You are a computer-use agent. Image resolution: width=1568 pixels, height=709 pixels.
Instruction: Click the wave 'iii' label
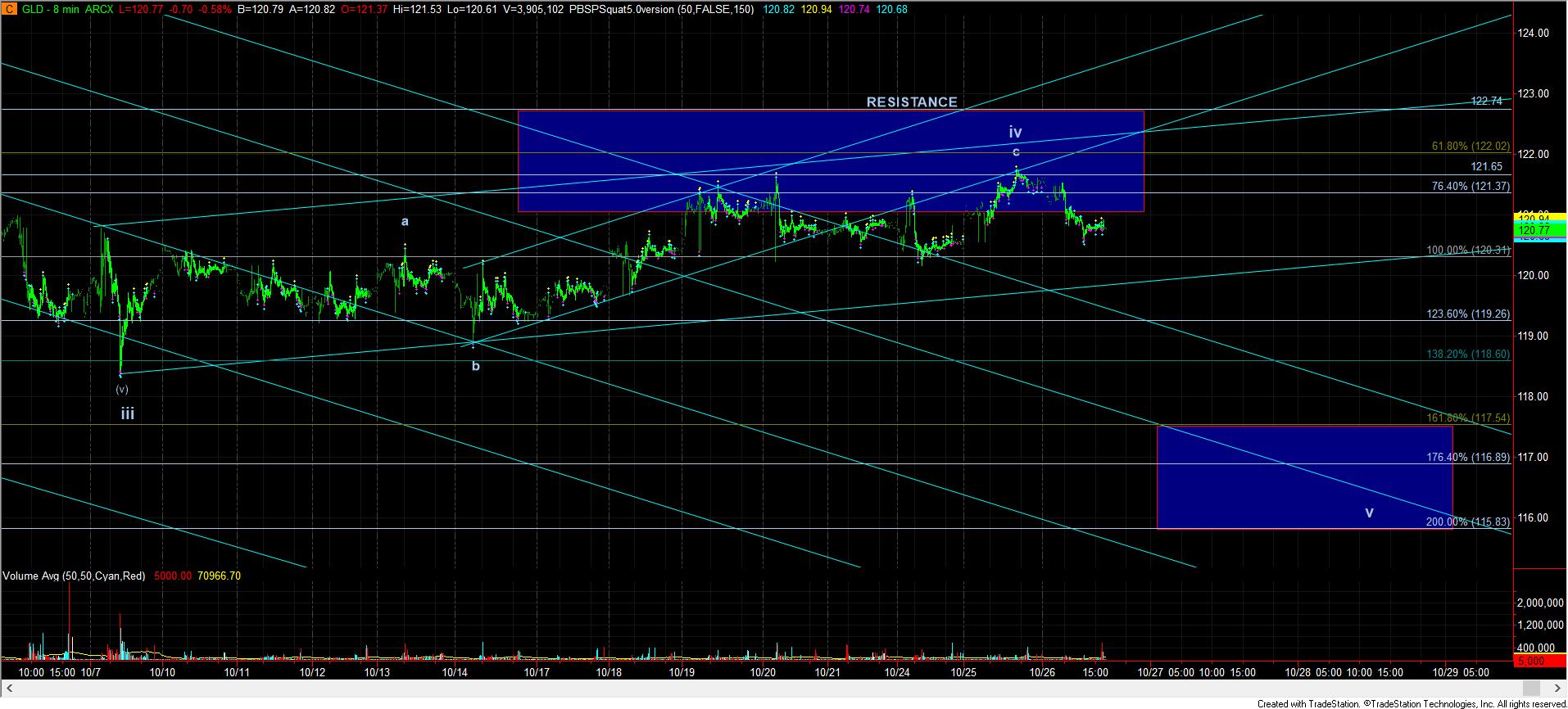(128, 414)
